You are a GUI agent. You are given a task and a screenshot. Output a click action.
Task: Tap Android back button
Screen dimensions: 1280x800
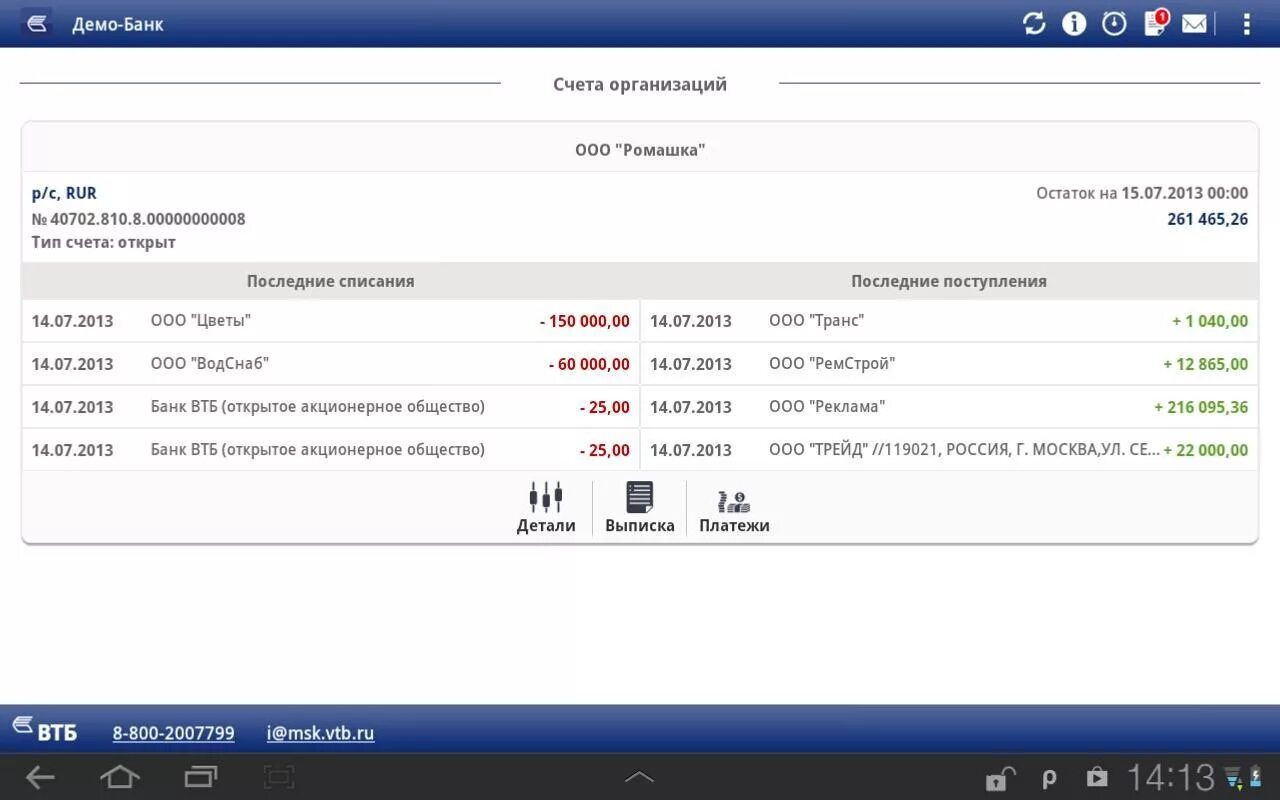40,777
